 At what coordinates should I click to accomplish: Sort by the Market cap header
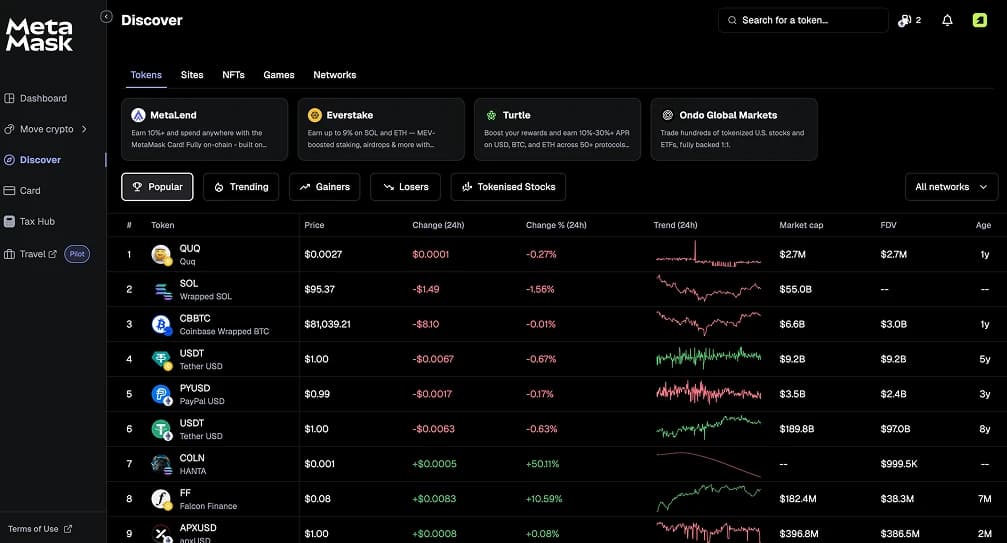pyautogui.click(x=801, y=225)
